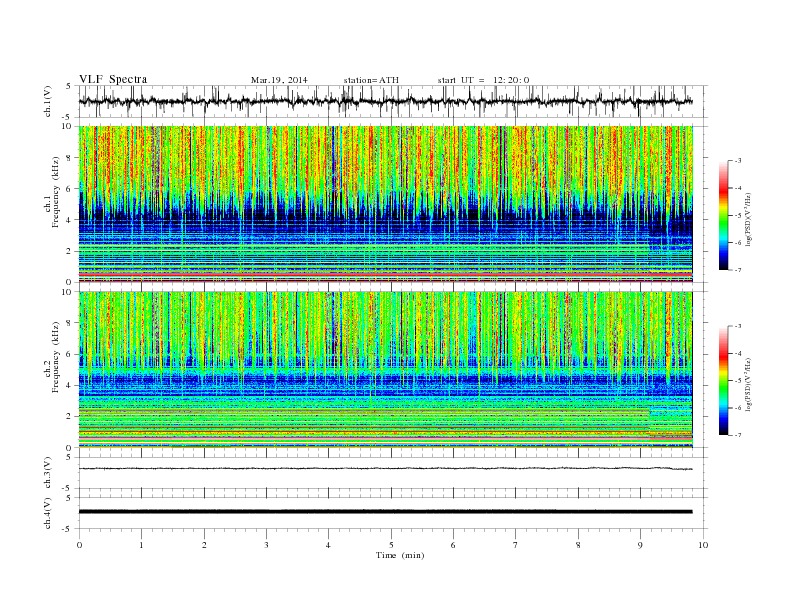Click the ch.1 voltage waveform trace

385,101
